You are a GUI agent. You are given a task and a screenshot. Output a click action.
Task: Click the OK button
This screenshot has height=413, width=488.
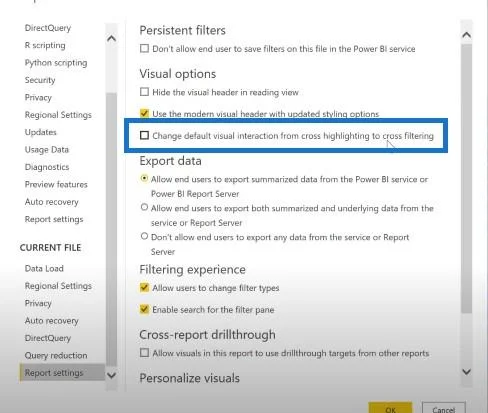[390, 408]
